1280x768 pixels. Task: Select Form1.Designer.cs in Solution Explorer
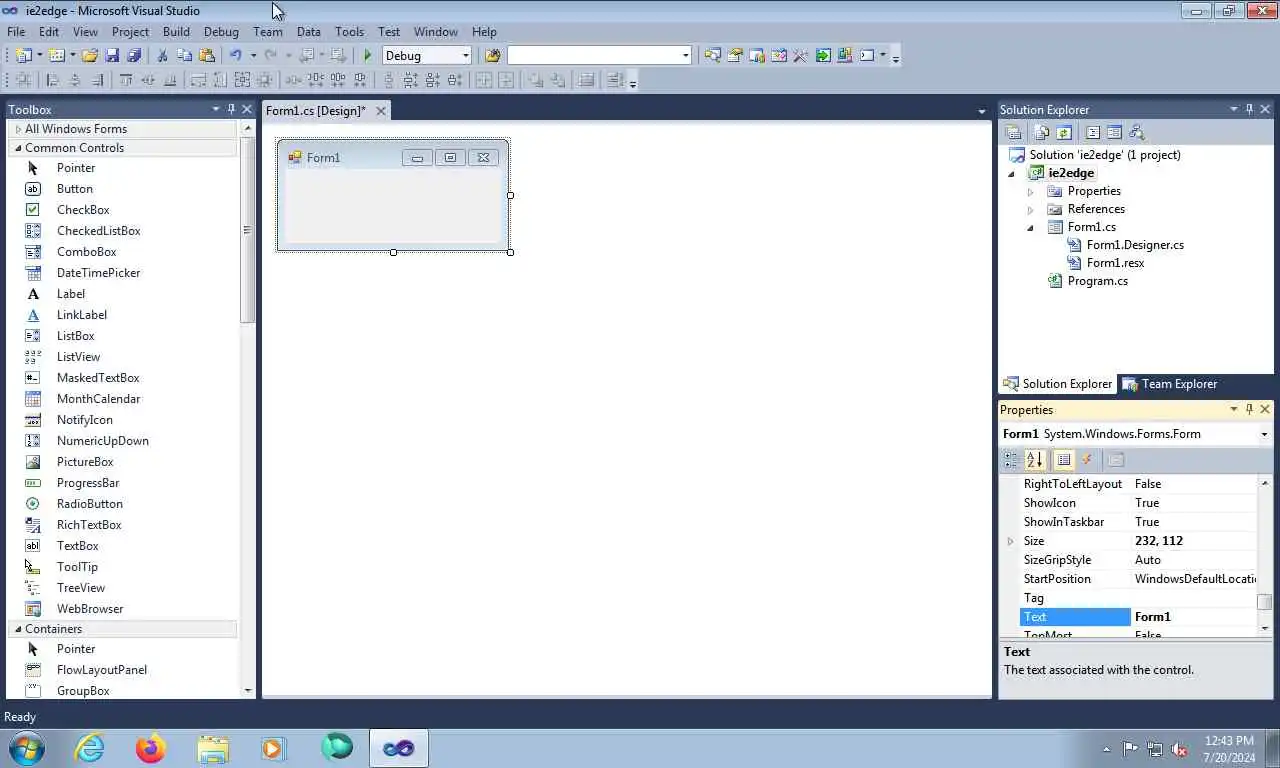[1135, 245]
